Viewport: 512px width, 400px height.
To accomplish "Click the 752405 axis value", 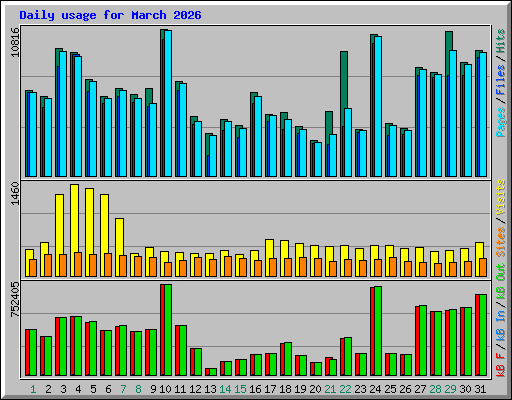I will [15, 300].
